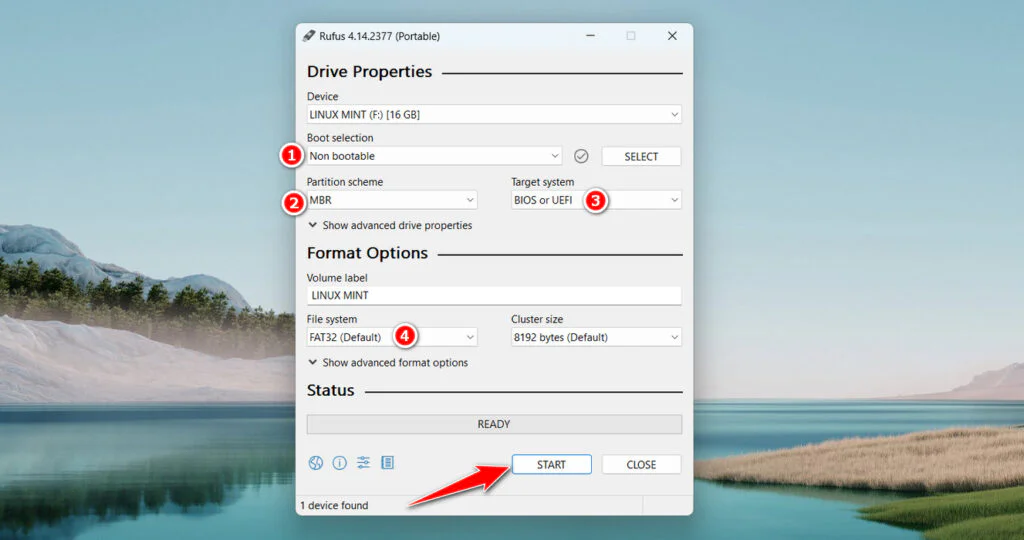The width and height of the screenshot is (1024, 540).
Task: Open the Boot selection dropdown
Action: [434, 156]
